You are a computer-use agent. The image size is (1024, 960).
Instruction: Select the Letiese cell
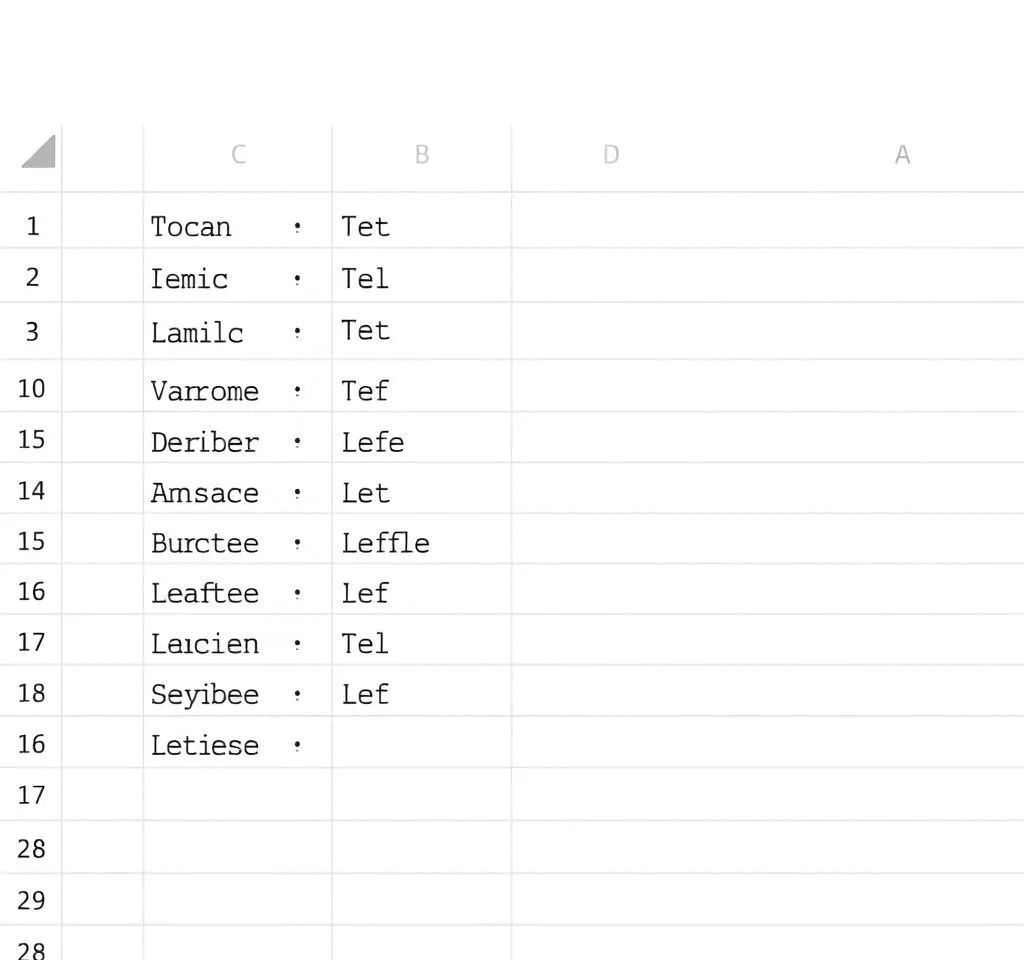pyautogui.click(x=205, y=745)
